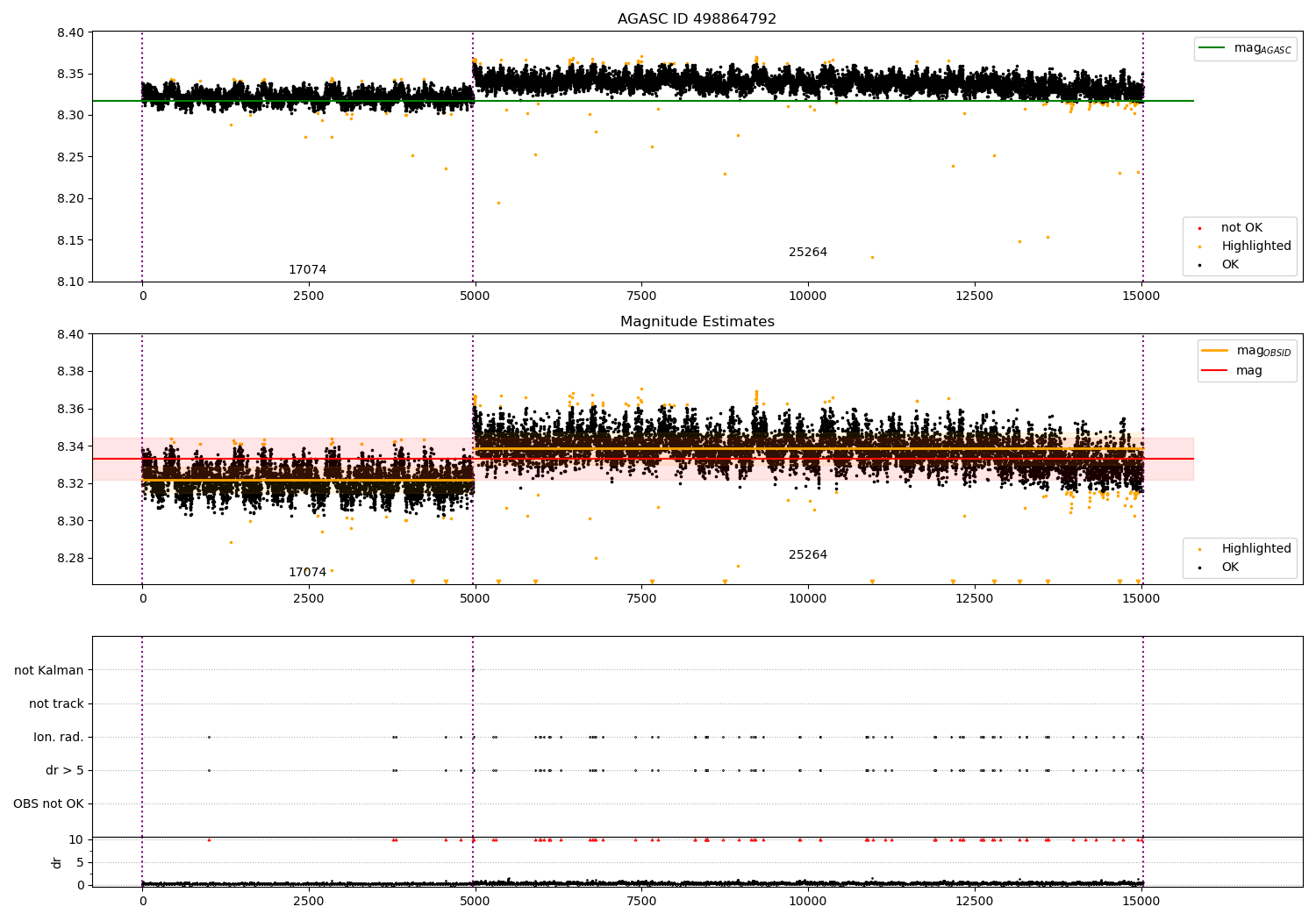Viewport: 1316px width, 921px height.
Task: Click the green mag AGASC legend entry
Action: (x=1246, y=49)
